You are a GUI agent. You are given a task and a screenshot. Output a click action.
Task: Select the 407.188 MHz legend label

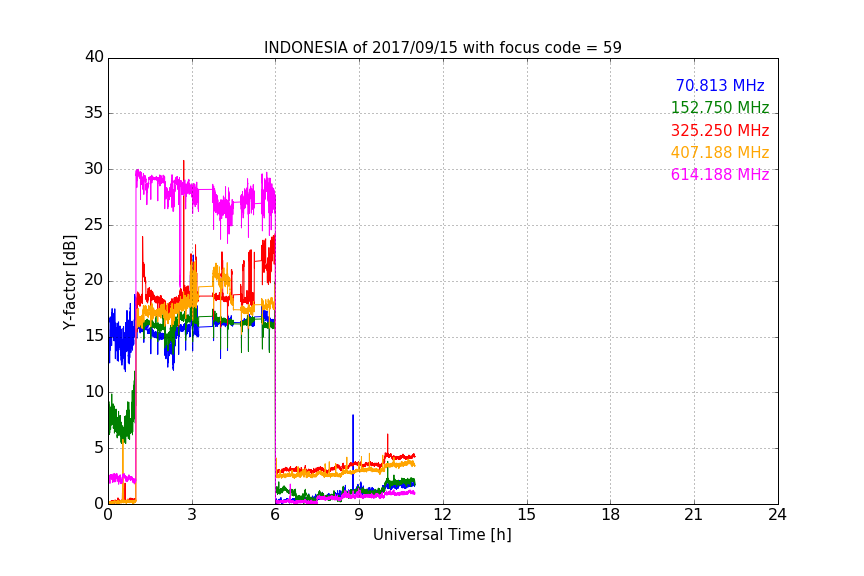click(x=720, y=152)
